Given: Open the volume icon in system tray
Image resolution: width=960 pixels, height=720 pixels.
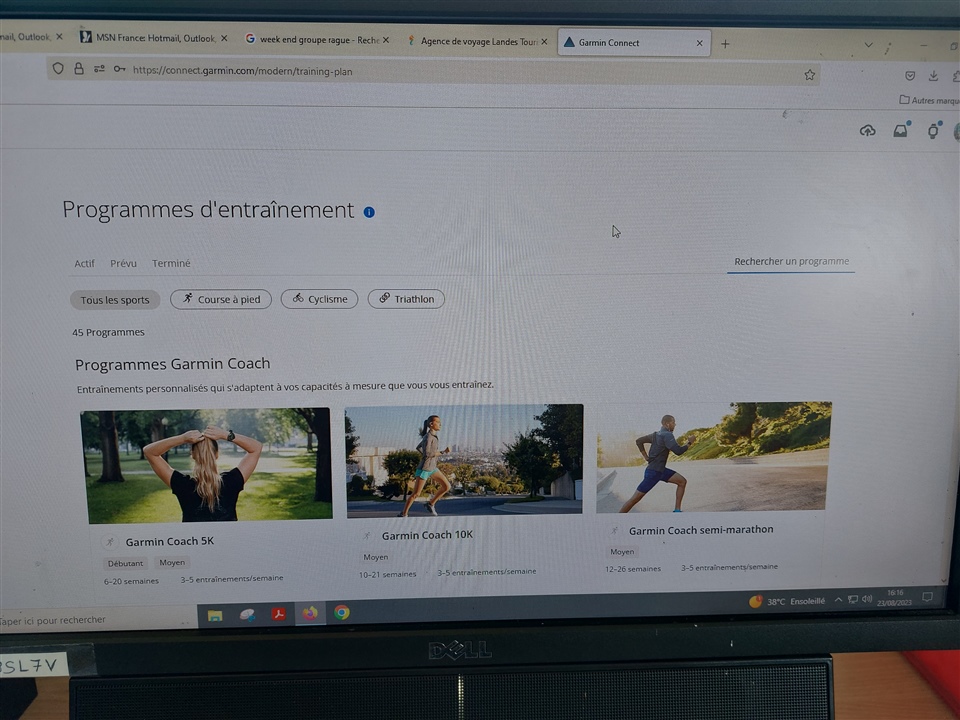Looking at the screenshot, I should (867, 599).
